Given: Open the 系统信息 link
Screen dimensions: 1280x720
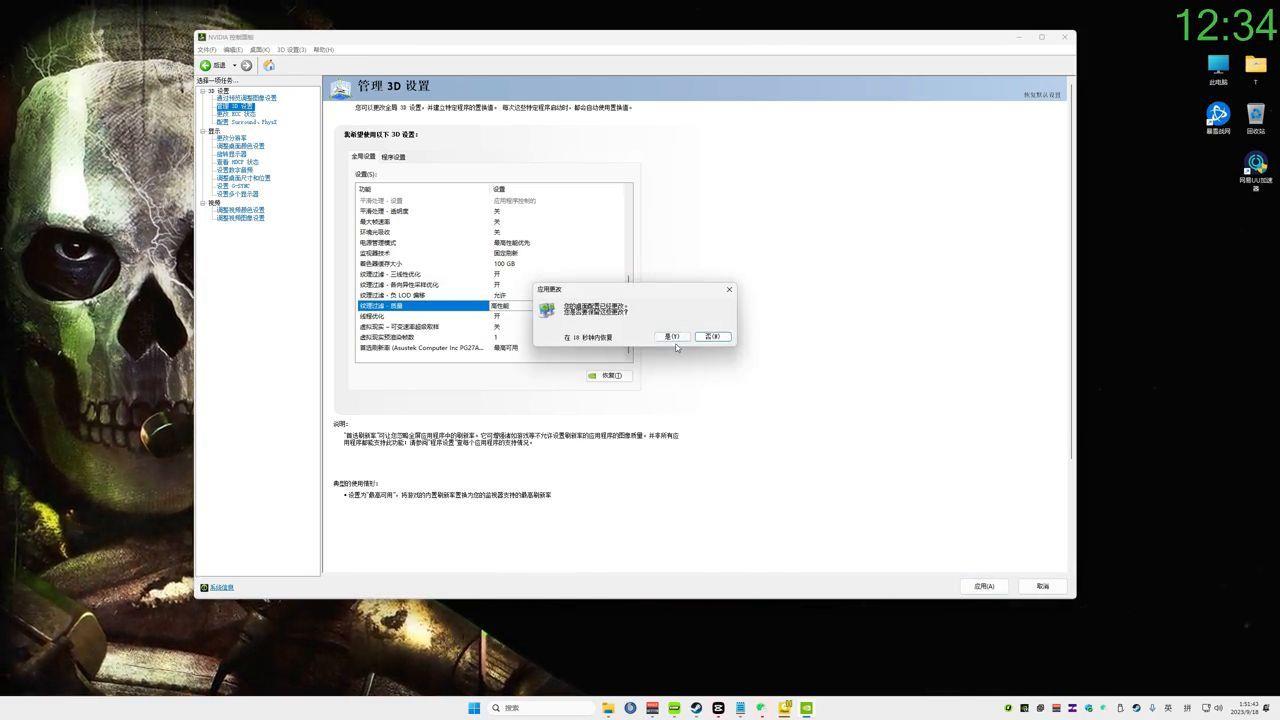Looking at the screenshot, I should tap(221, 587).
